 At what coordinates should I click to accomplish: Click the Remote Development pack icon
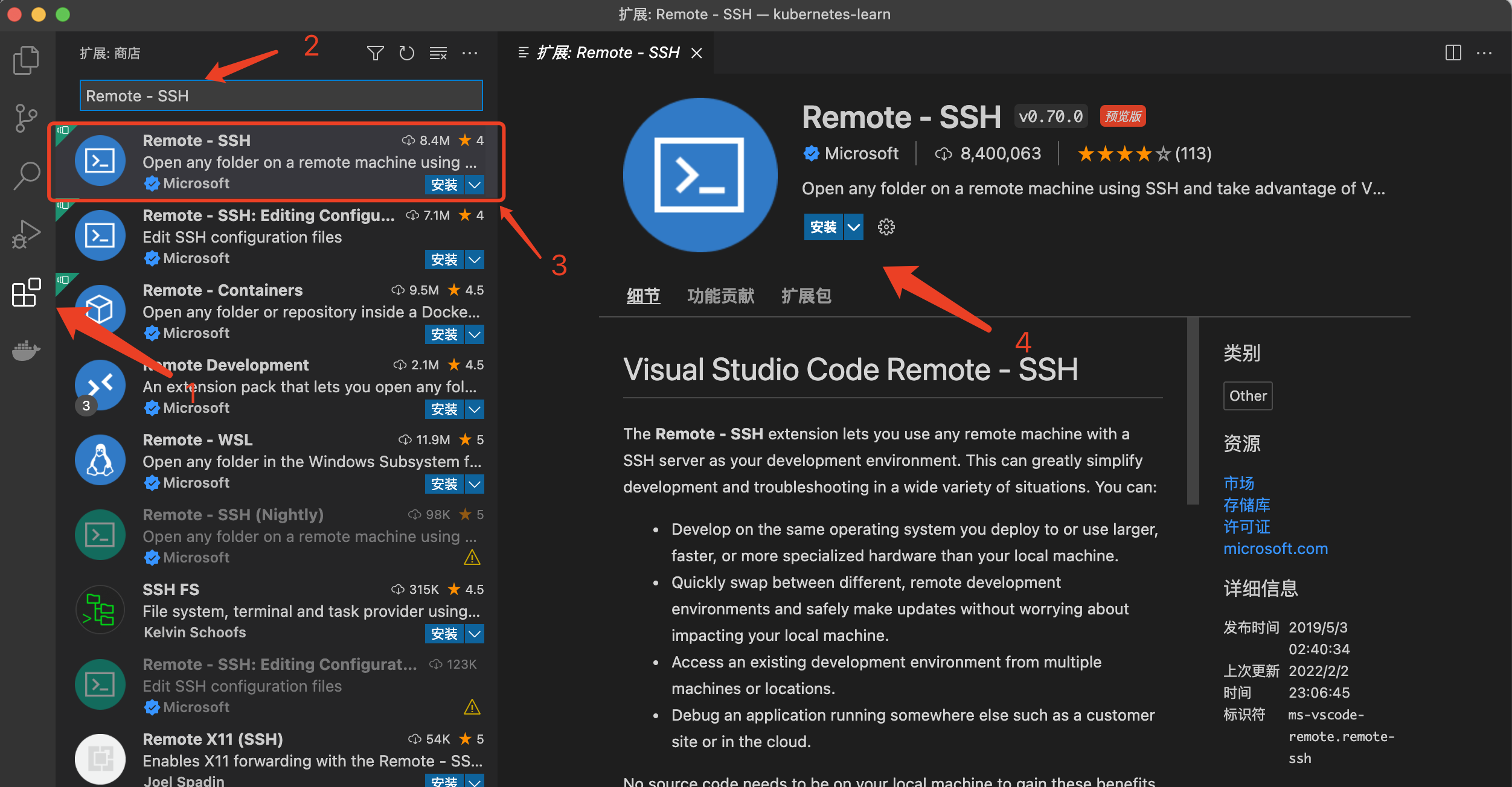click(x=100, y=385)
